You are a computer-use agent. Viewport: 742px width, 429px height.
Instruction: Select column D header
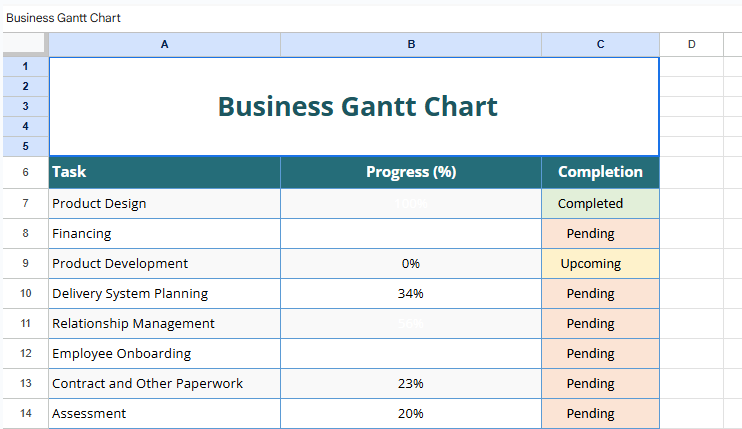691,44
